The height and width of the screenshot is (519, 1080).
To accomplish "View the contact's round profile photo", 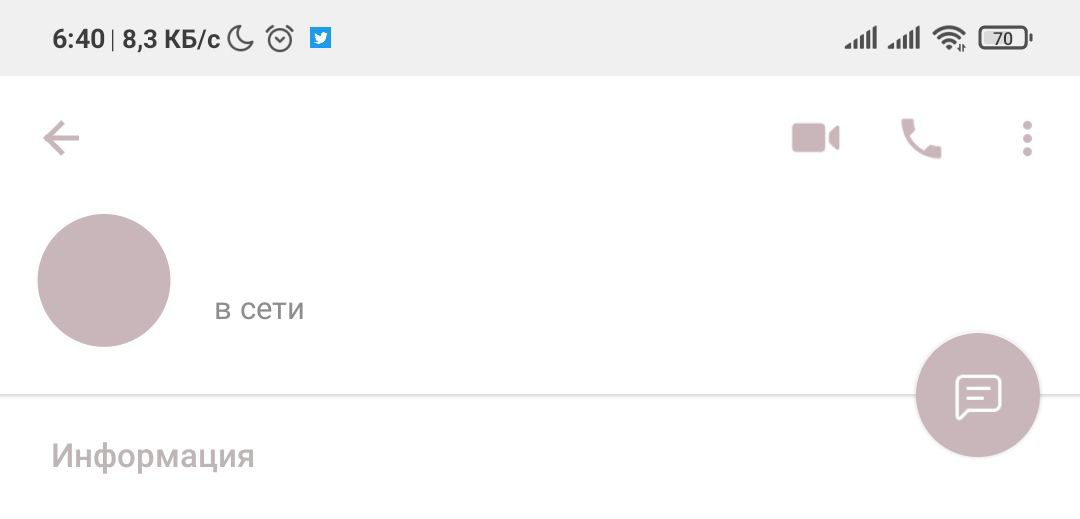I will pyautogui.click(x=104, y=280).
